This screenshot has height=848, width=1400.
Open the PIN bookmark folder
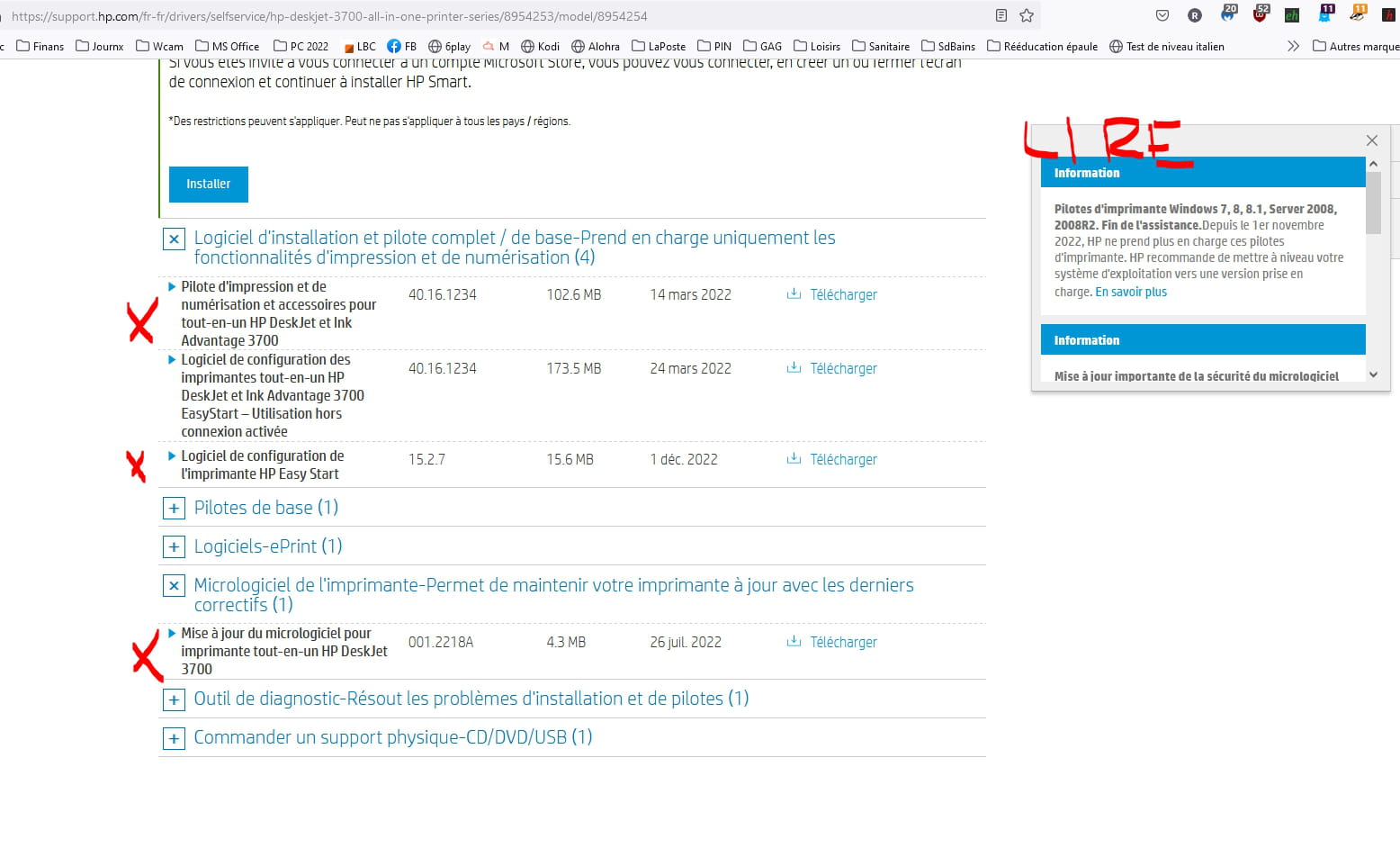(x=714, y=46)
